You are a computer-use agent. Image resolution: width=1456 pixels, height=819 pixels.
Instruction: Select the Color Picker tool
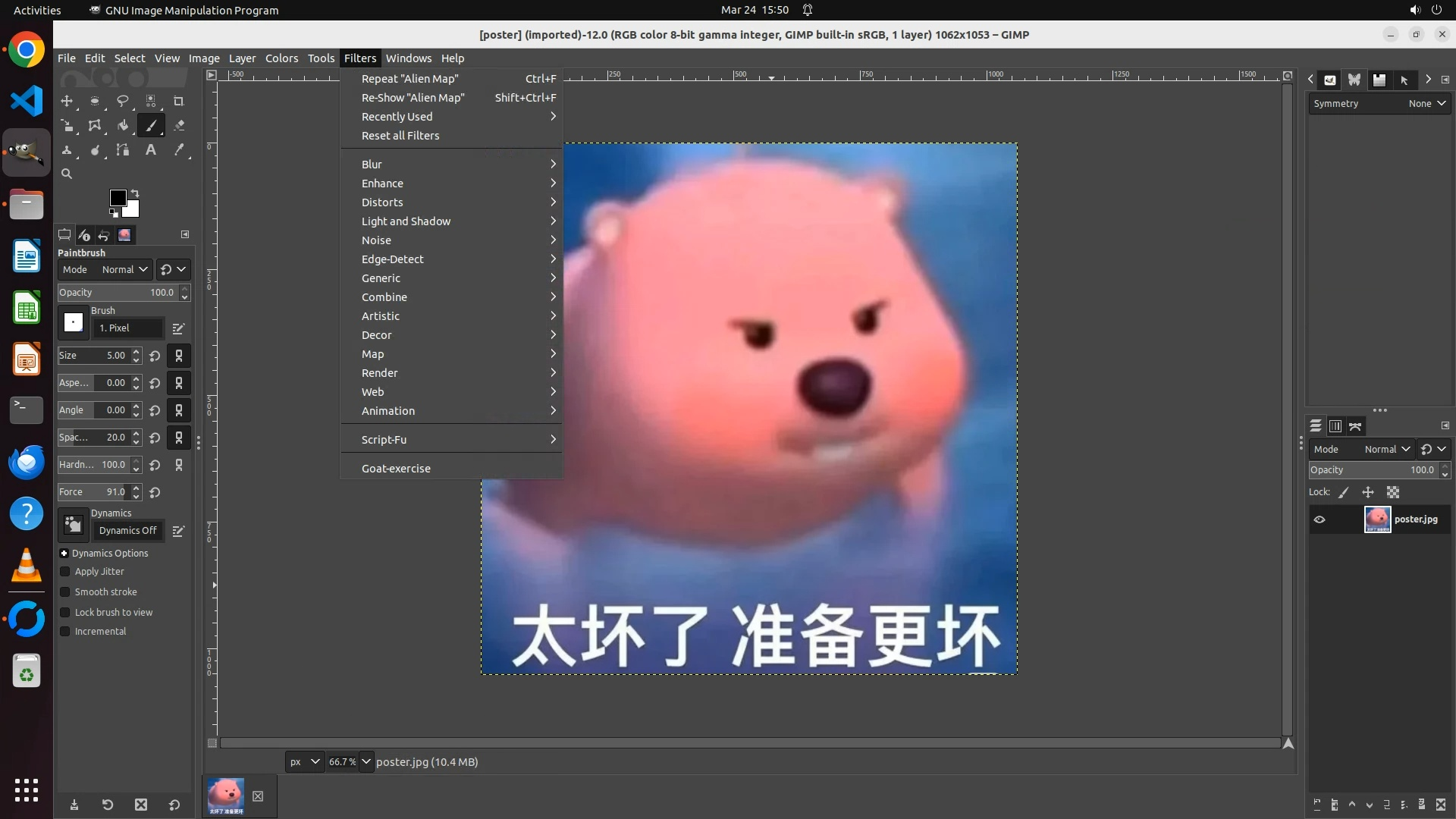(179, 150)
